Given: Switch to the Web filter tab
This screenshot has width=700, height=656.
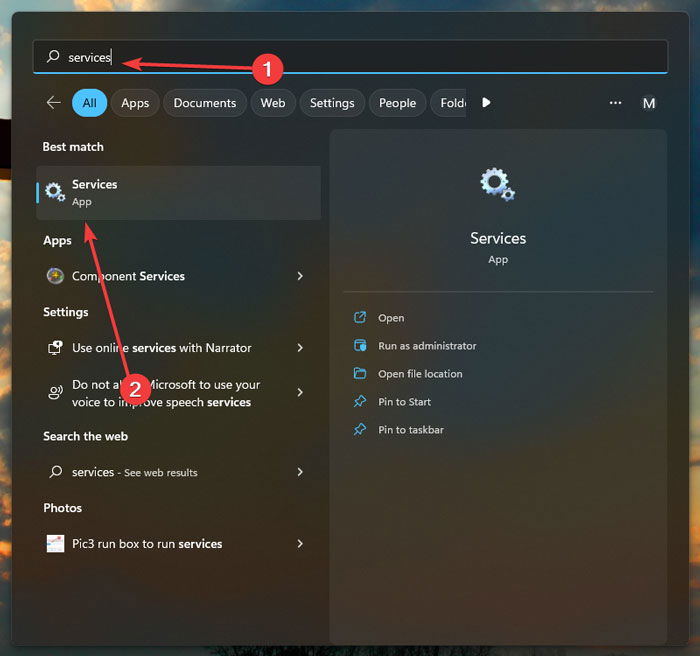Looking at the screenshot, I should [x=273, y=103].
